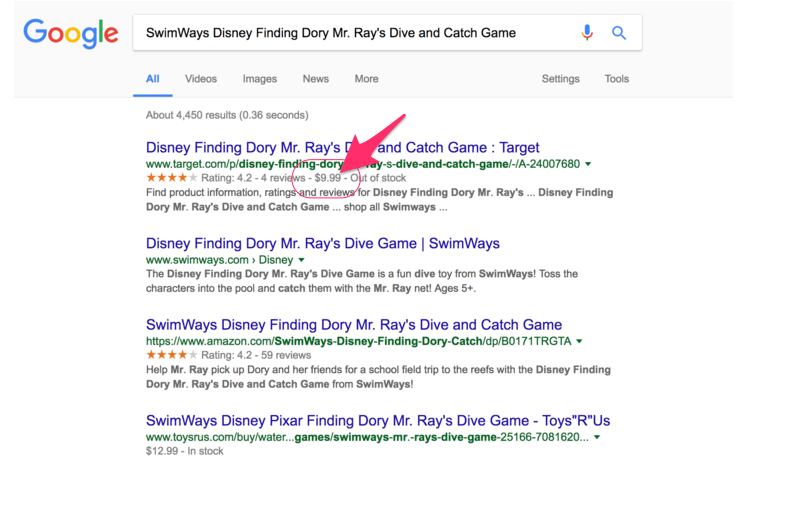Viewport: 786px width, 510px height.
Task: Click the SwimWays result description snippet
Action: pyautogui.click(x=362, y=281)
